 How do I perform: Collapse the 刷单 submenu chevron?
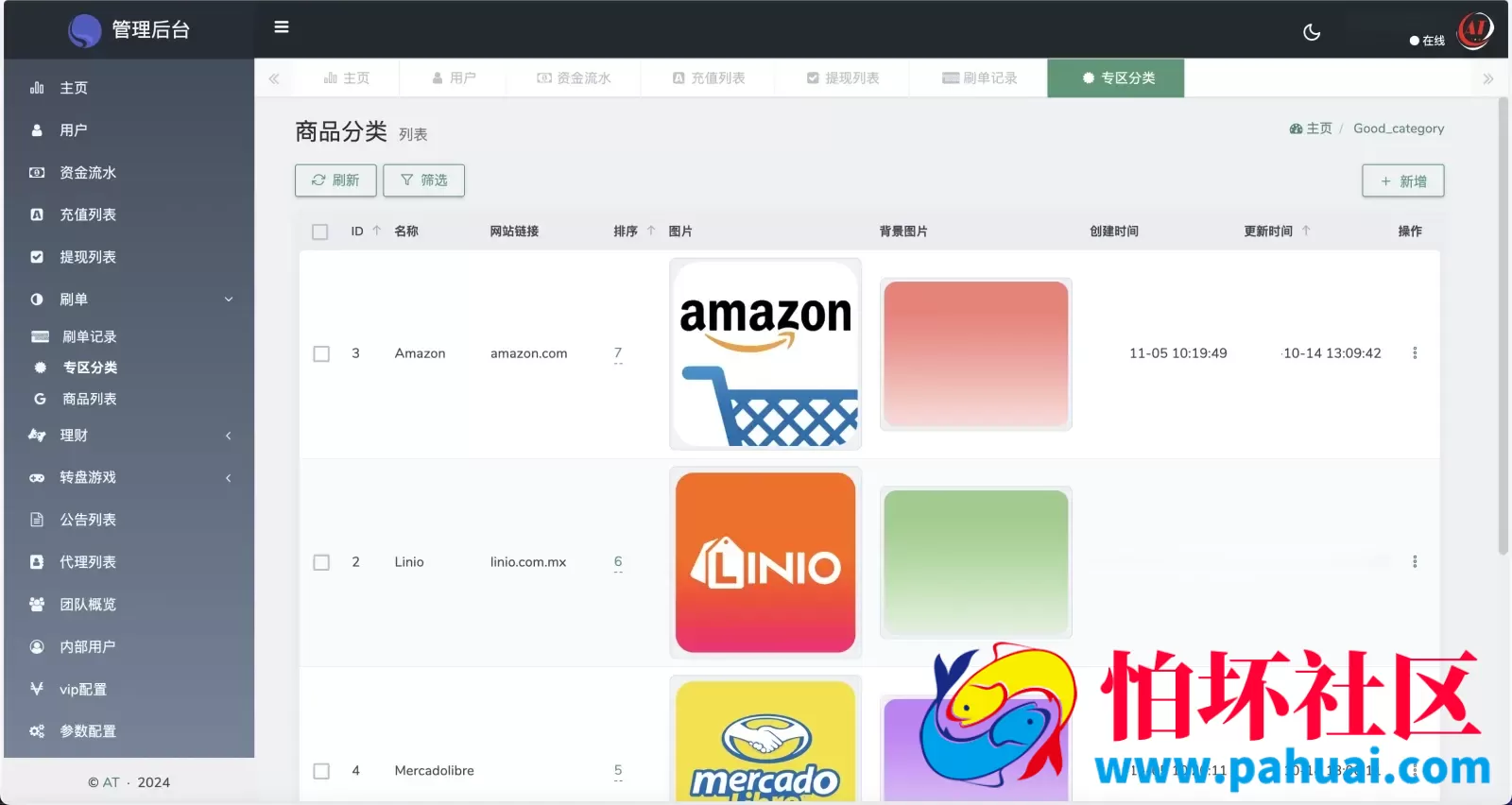click(229, 300)
